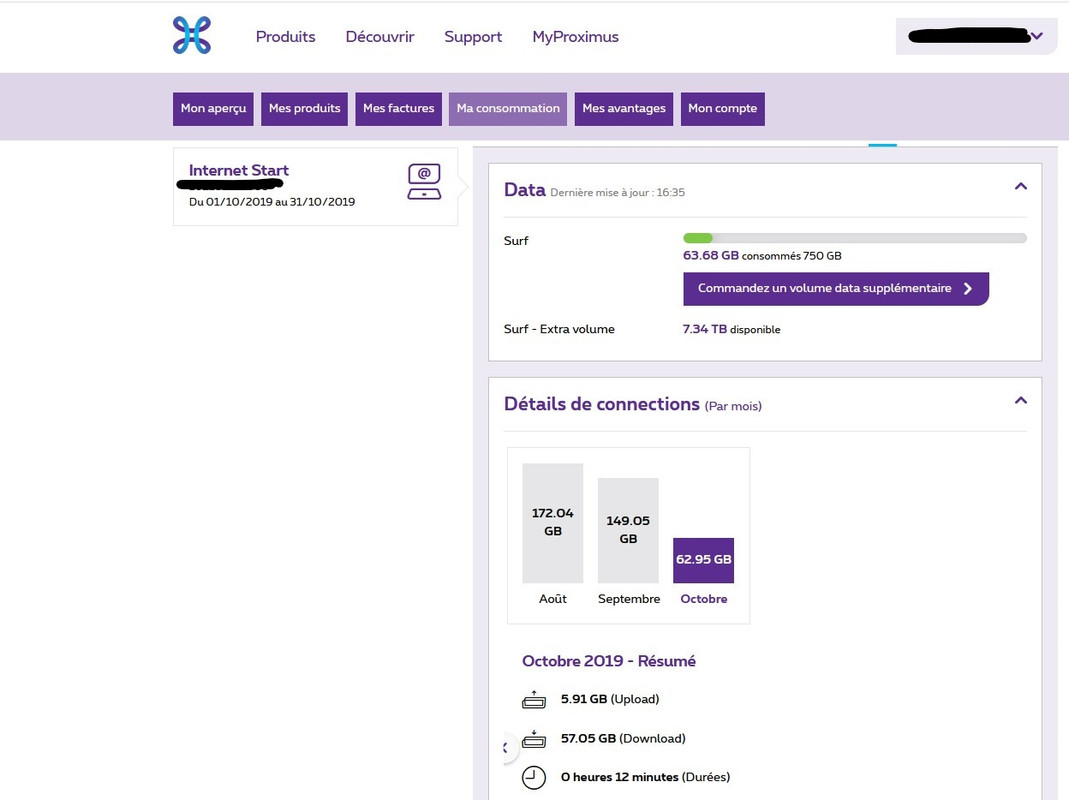Open the Support menu

click(x=473, y=37)
